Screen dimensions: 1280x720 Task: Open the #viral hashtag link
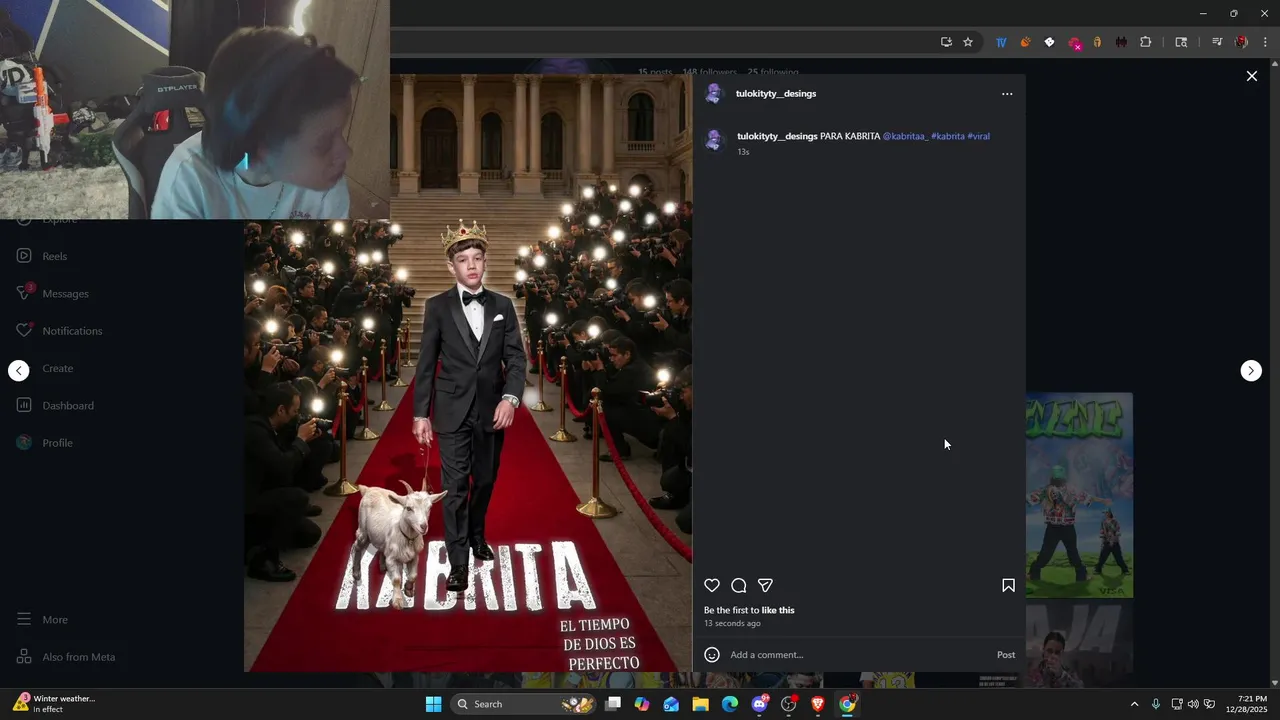pyautogui.click(x=978, y=136)
